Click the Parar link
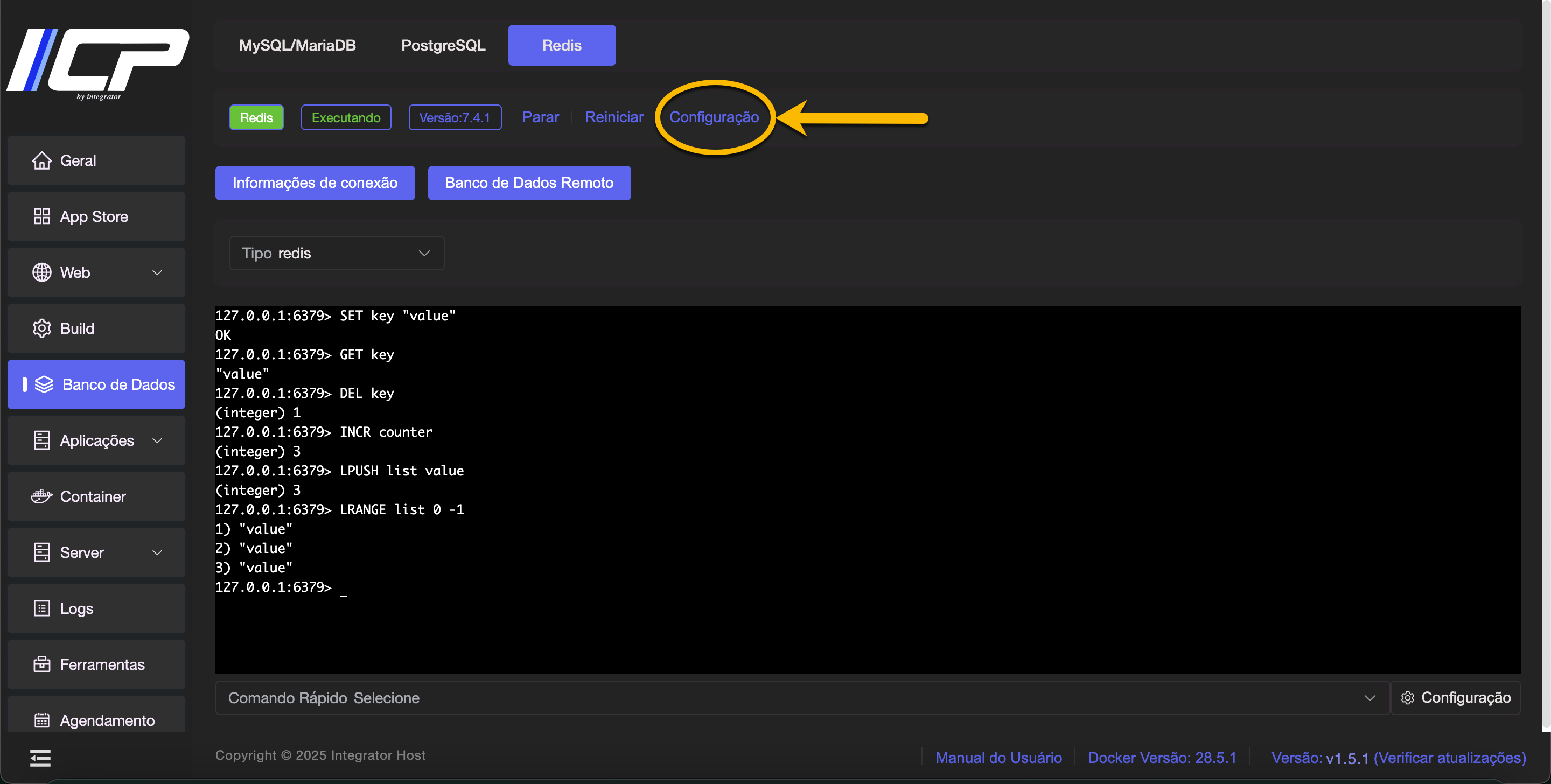 tap(540, 117)
